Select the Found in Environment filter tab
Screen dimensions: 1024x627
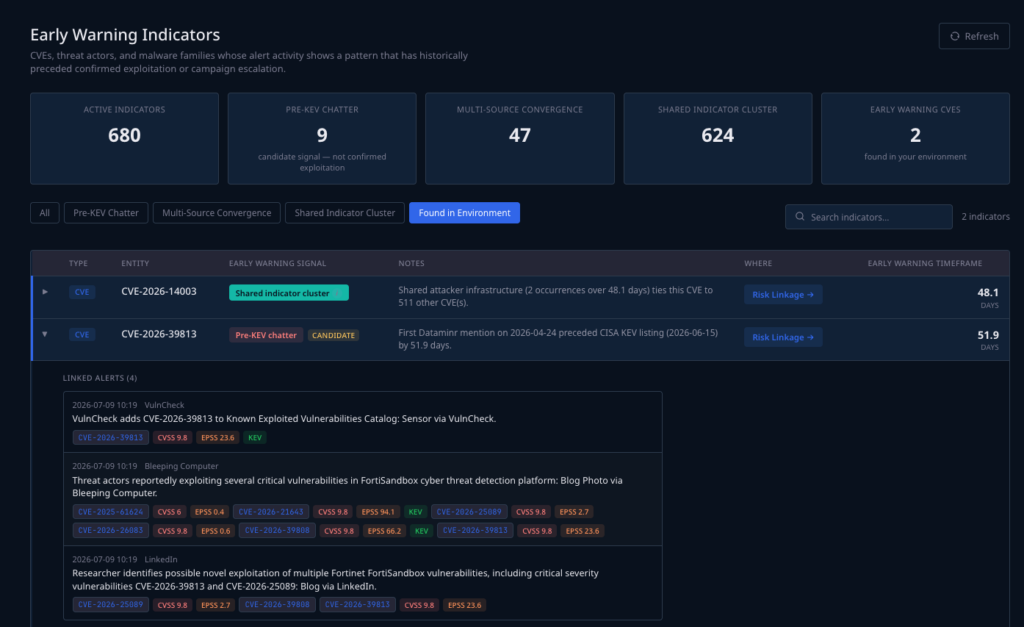464,213
